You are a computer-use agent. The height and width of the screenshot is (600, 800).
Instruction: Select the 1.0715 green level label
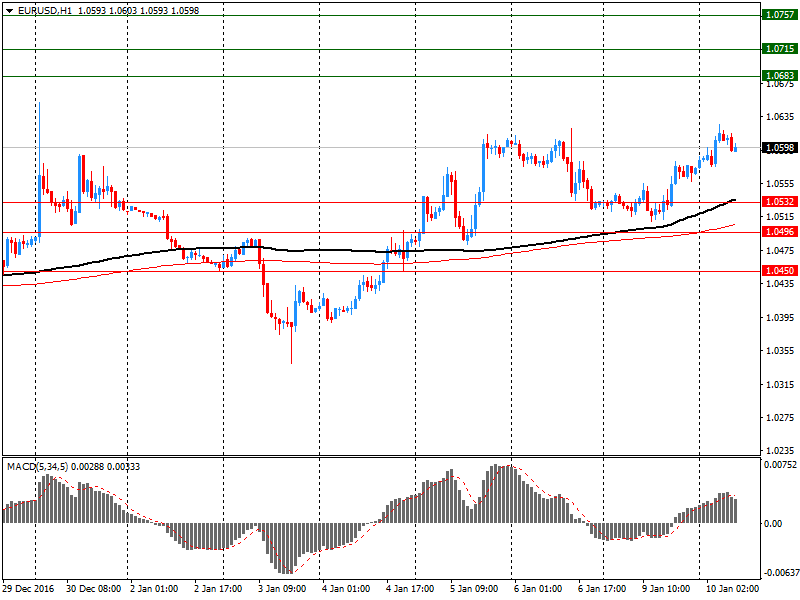(780, 48)
